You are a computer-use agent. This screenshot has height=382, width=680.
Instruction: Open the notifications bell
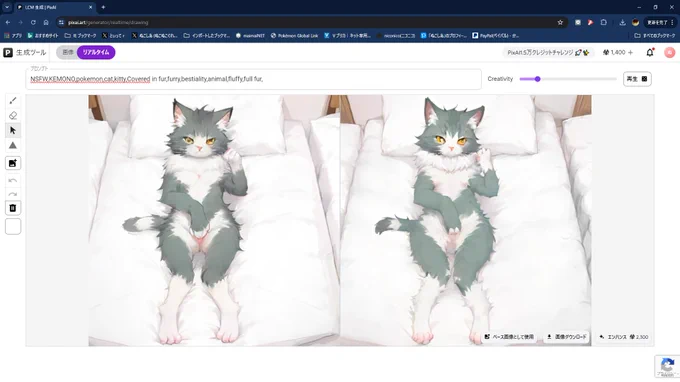(650, 52)
